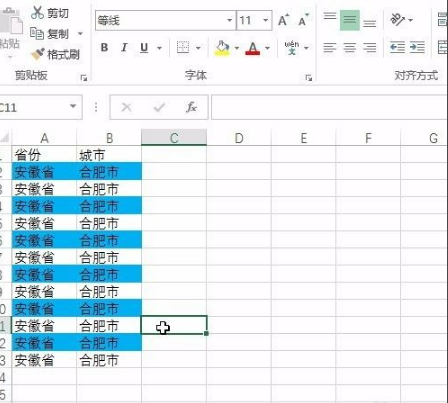448x403 pixels.
Task: Expand the font size dropdown
Action: (266, 21)
